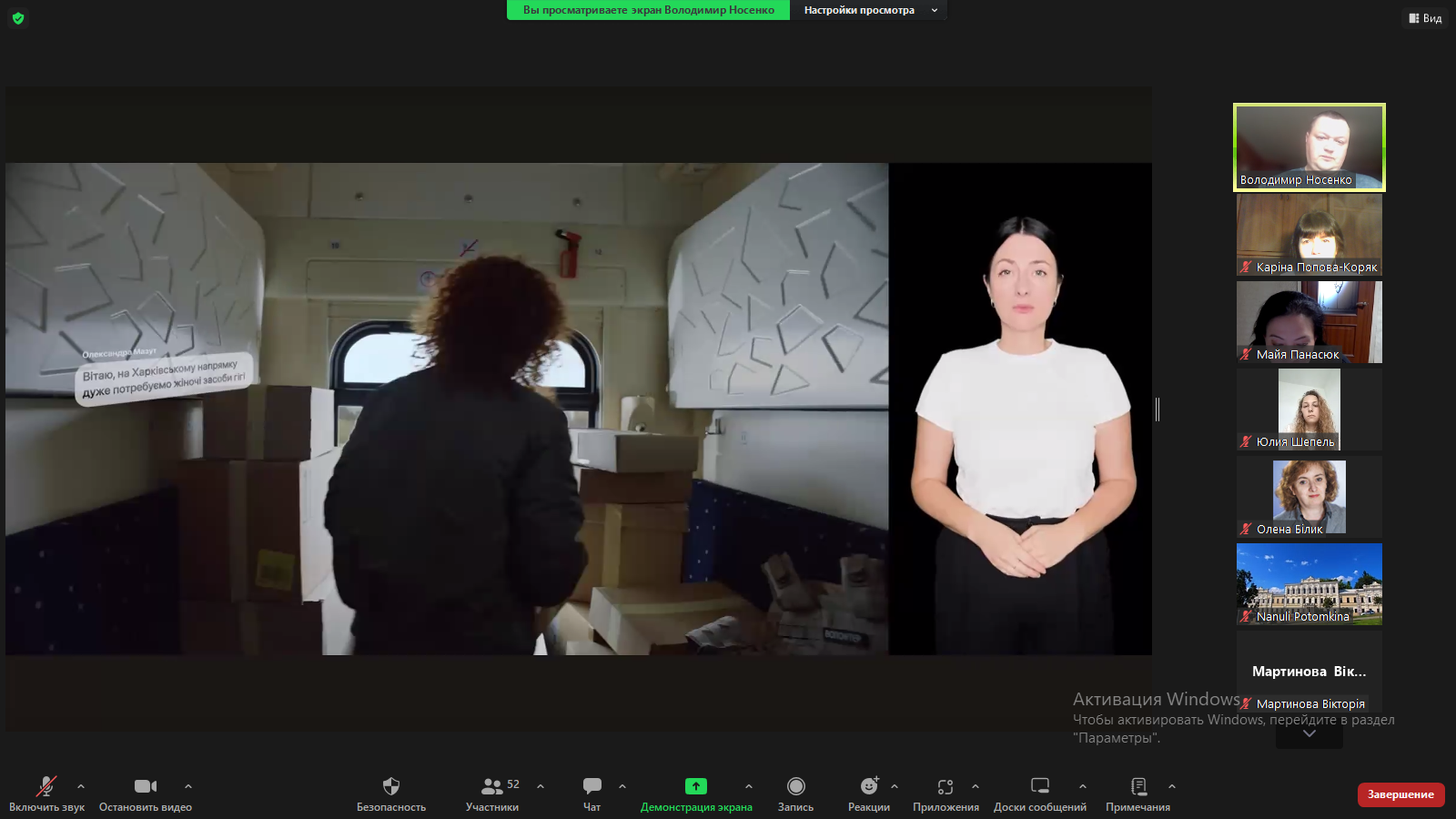Image resolution: width=1456 pixels, height=819 pixels.
Task: Open the Reactions smiley icon
Action: pos(869,786)
